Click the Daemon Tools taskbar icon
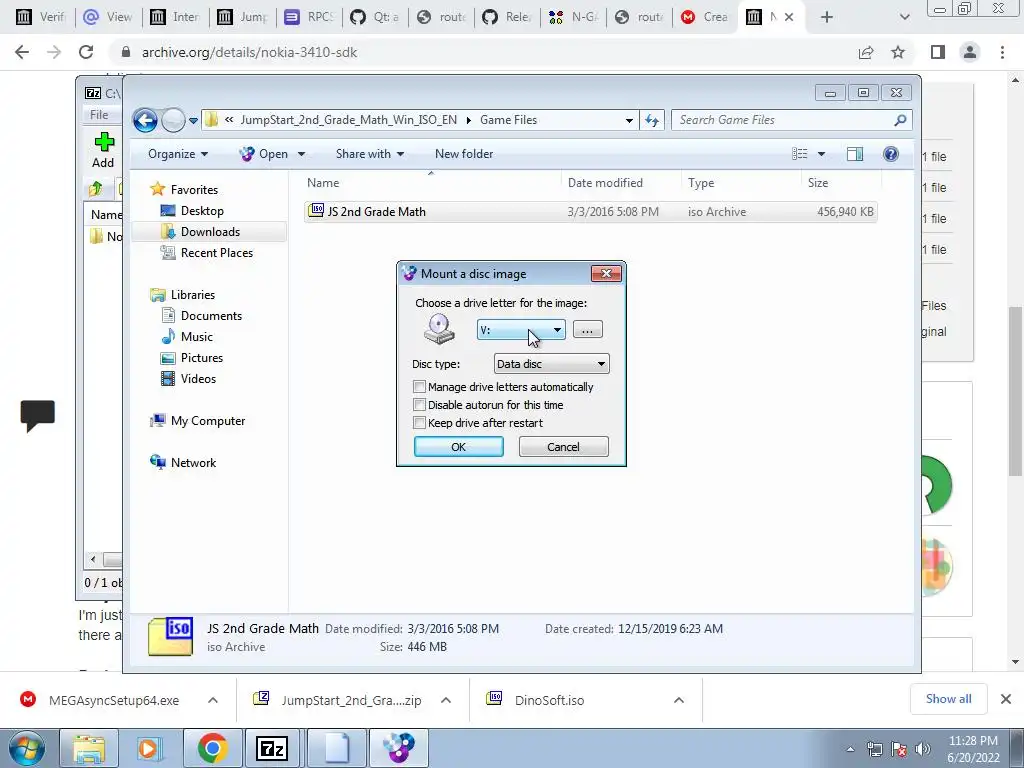The height and width of the screenshot is (768, 1024). (x=399, y=748)
